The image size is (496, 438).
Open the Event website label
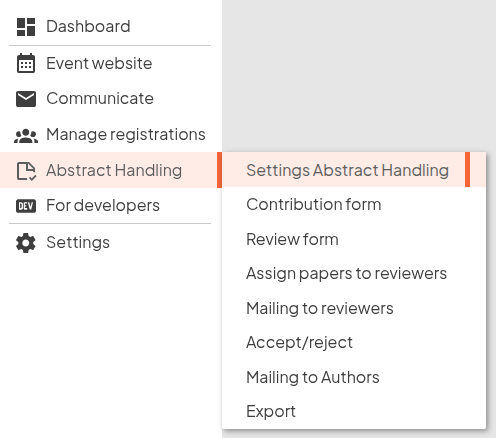tap(99, 63)
